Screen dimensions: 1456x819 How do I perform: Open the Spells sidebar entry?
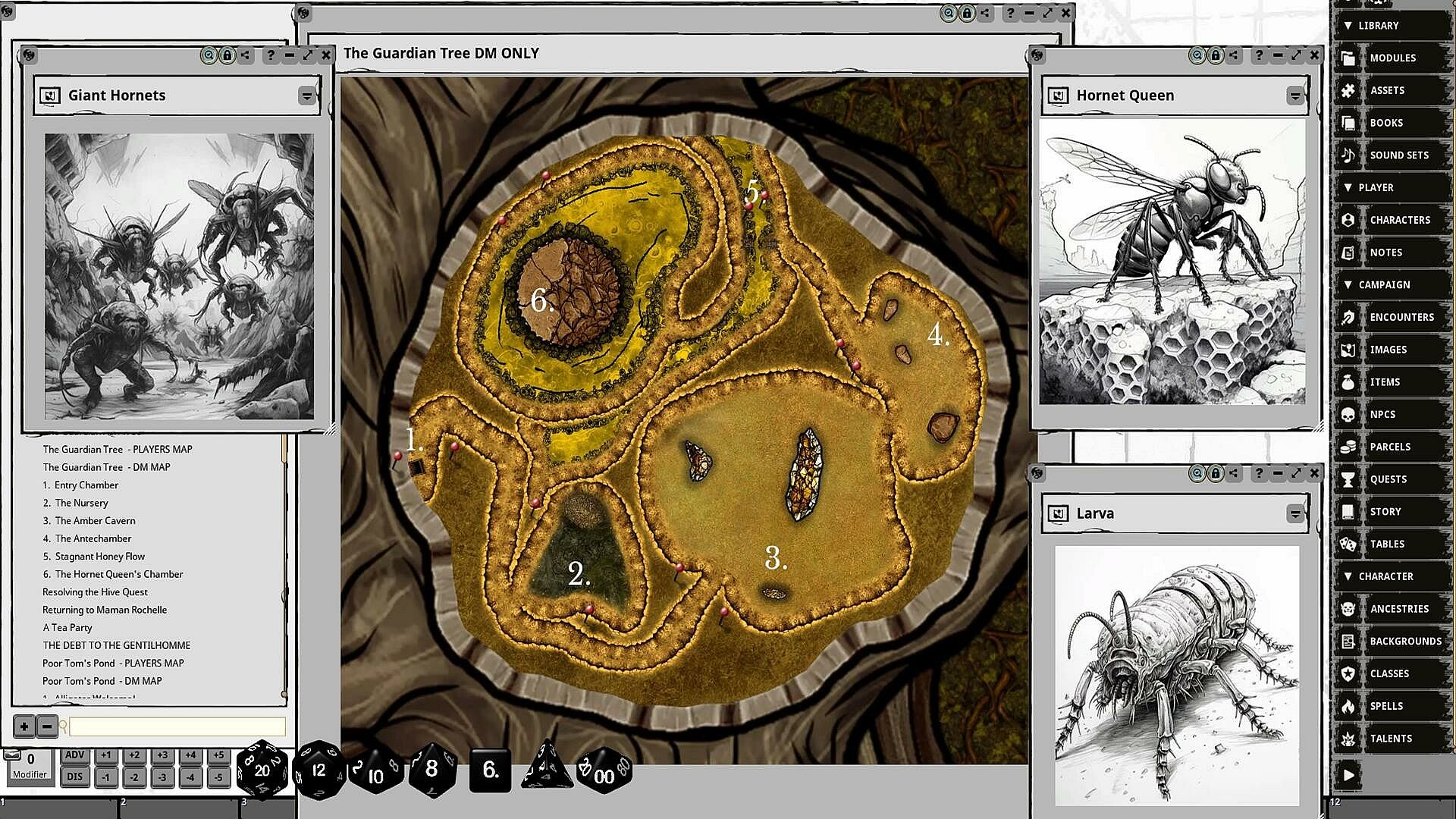click(1385, 706)
